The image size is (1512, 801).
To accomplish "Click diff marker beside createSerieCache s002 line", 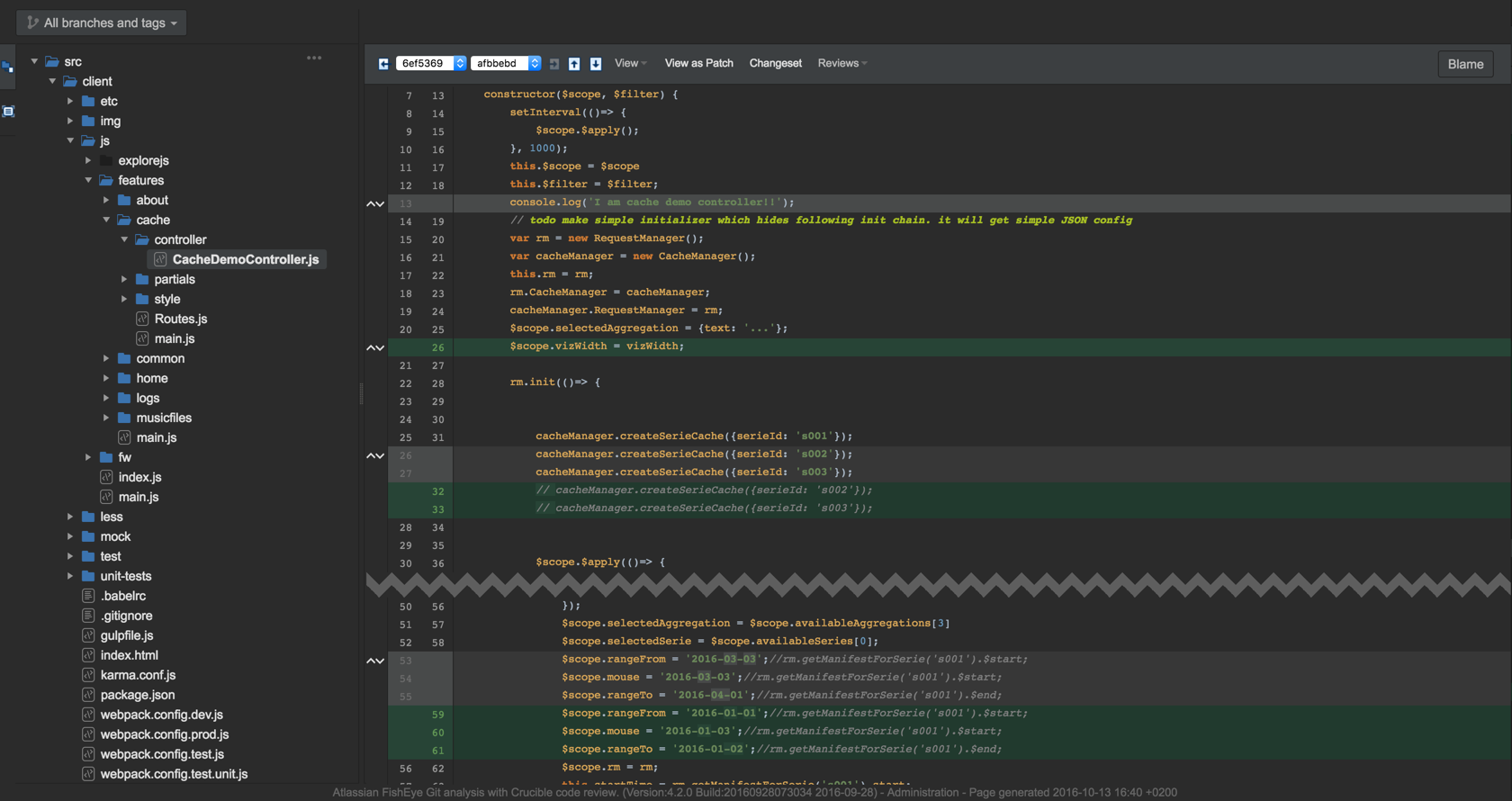I will click(x=375, y=456).
